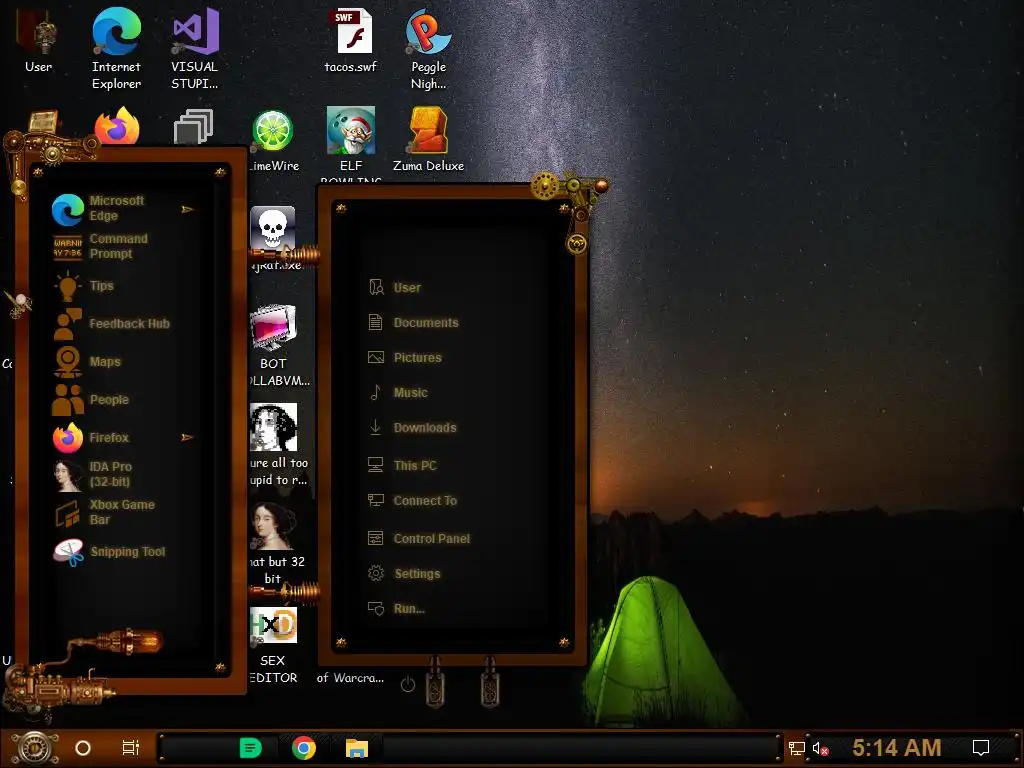Open the Run... dialog entry
The height and width of the screenshot is (768, 1024).
(396, 609)
